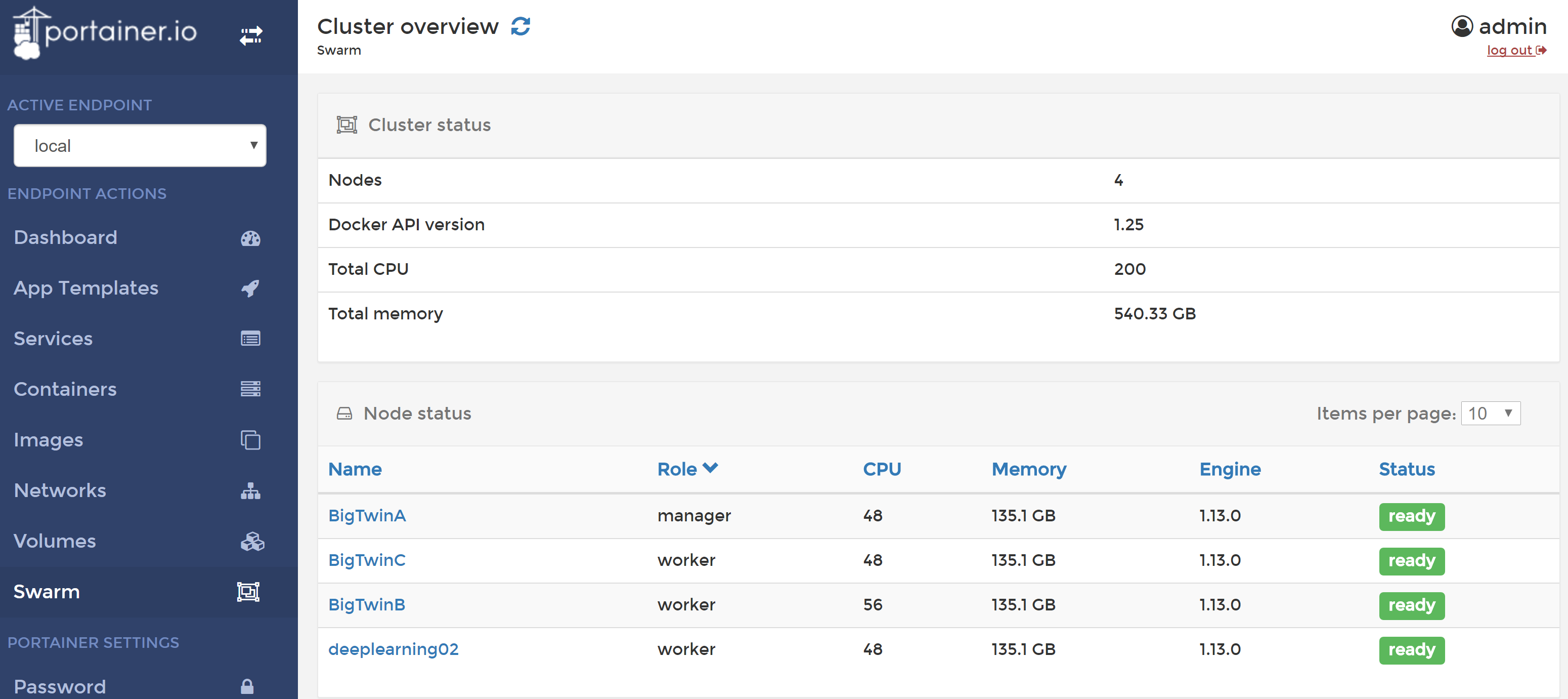The height and width of the screenshot is (699, 1568).
Task: Click the App Templates rocket icon
Action: point(250,289)
